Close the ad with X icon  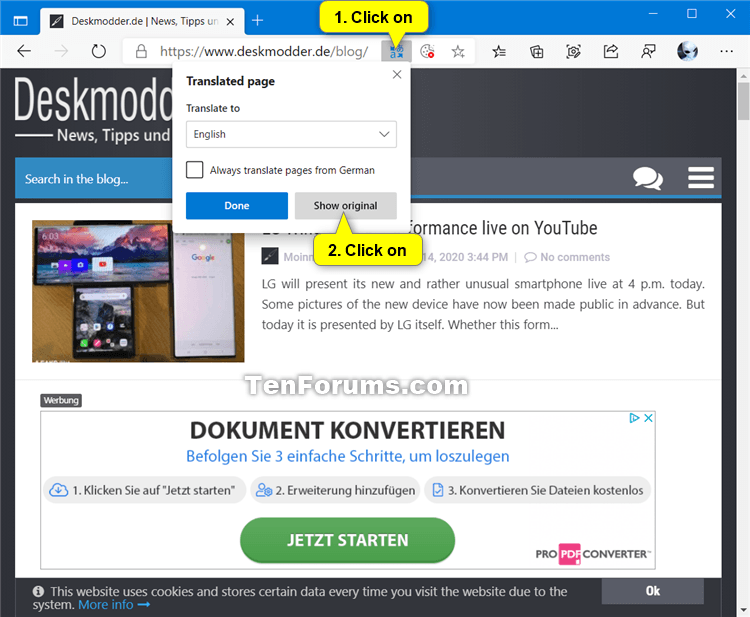point(648,418)
